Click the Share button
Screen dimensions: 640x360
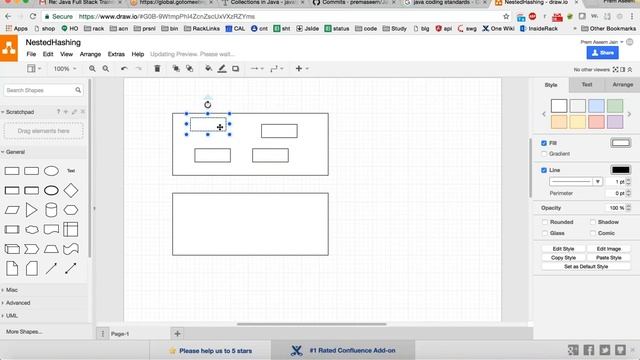602,53
